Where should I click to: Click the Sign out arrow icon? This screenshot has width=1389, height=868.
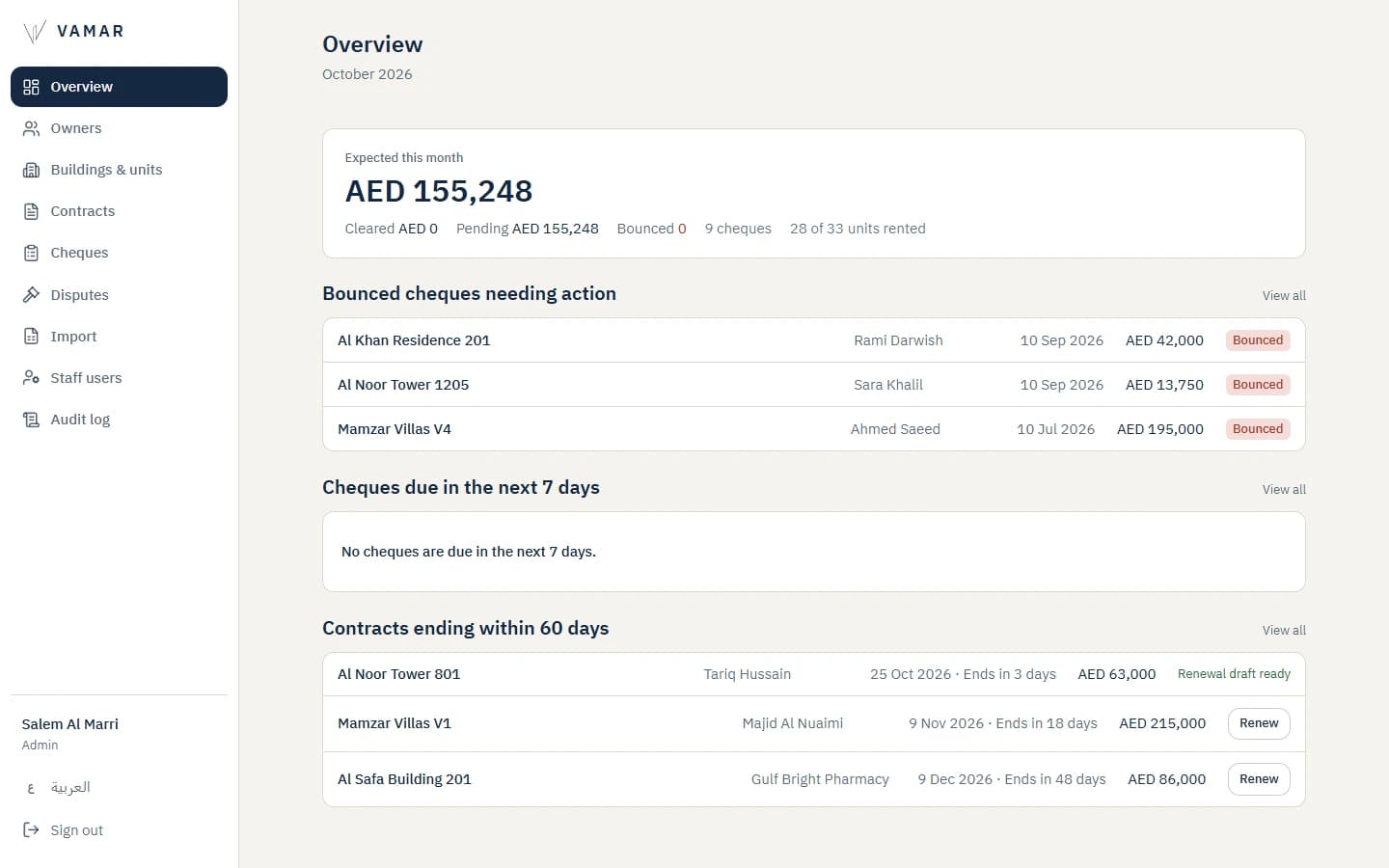[x=31, y=830]
